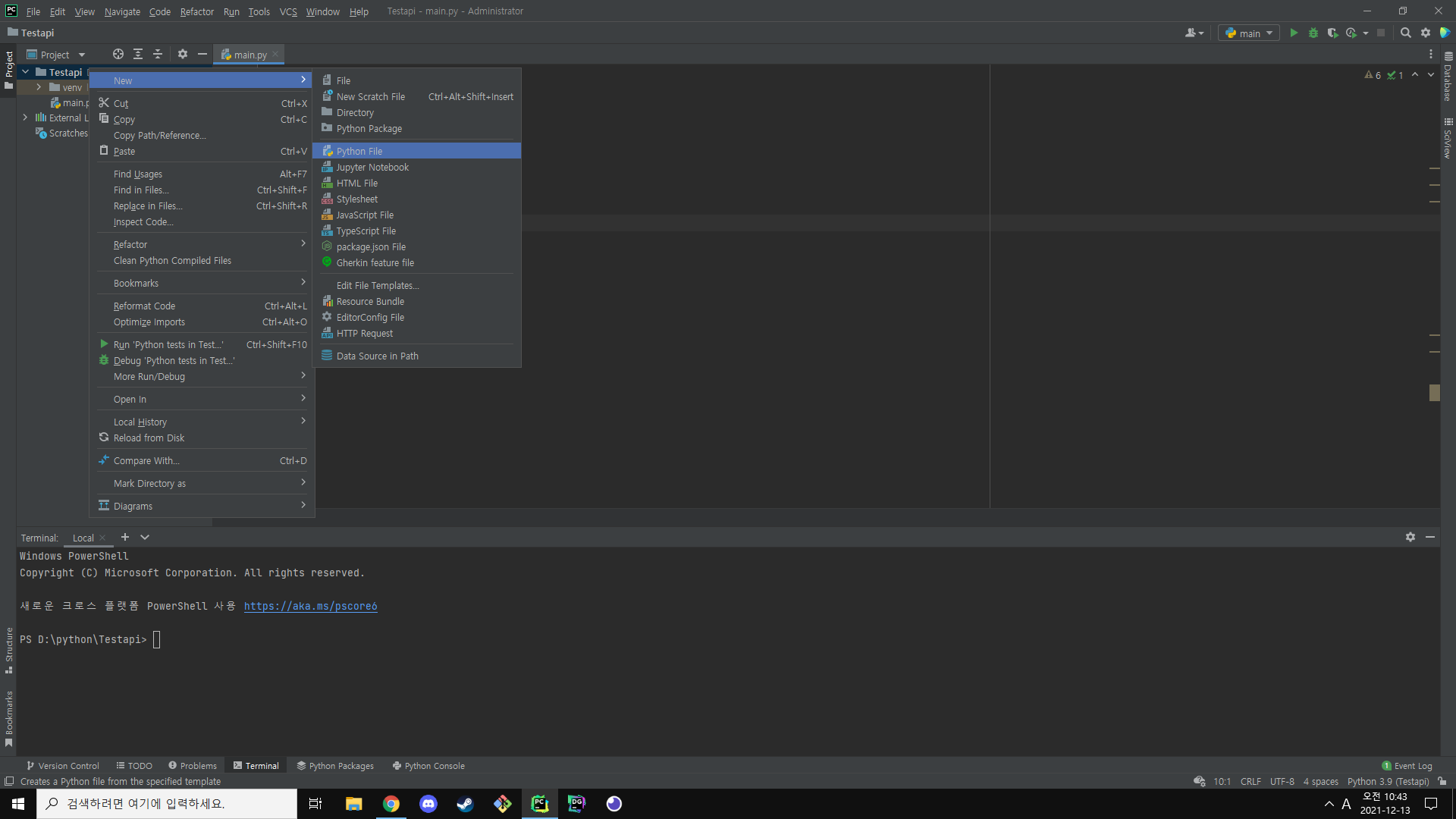This screenshot has height=819, width=1456.
Task: Click Python 3.9 (Testapi) interpreter in status bar
Action: [x=1388, y=781]
